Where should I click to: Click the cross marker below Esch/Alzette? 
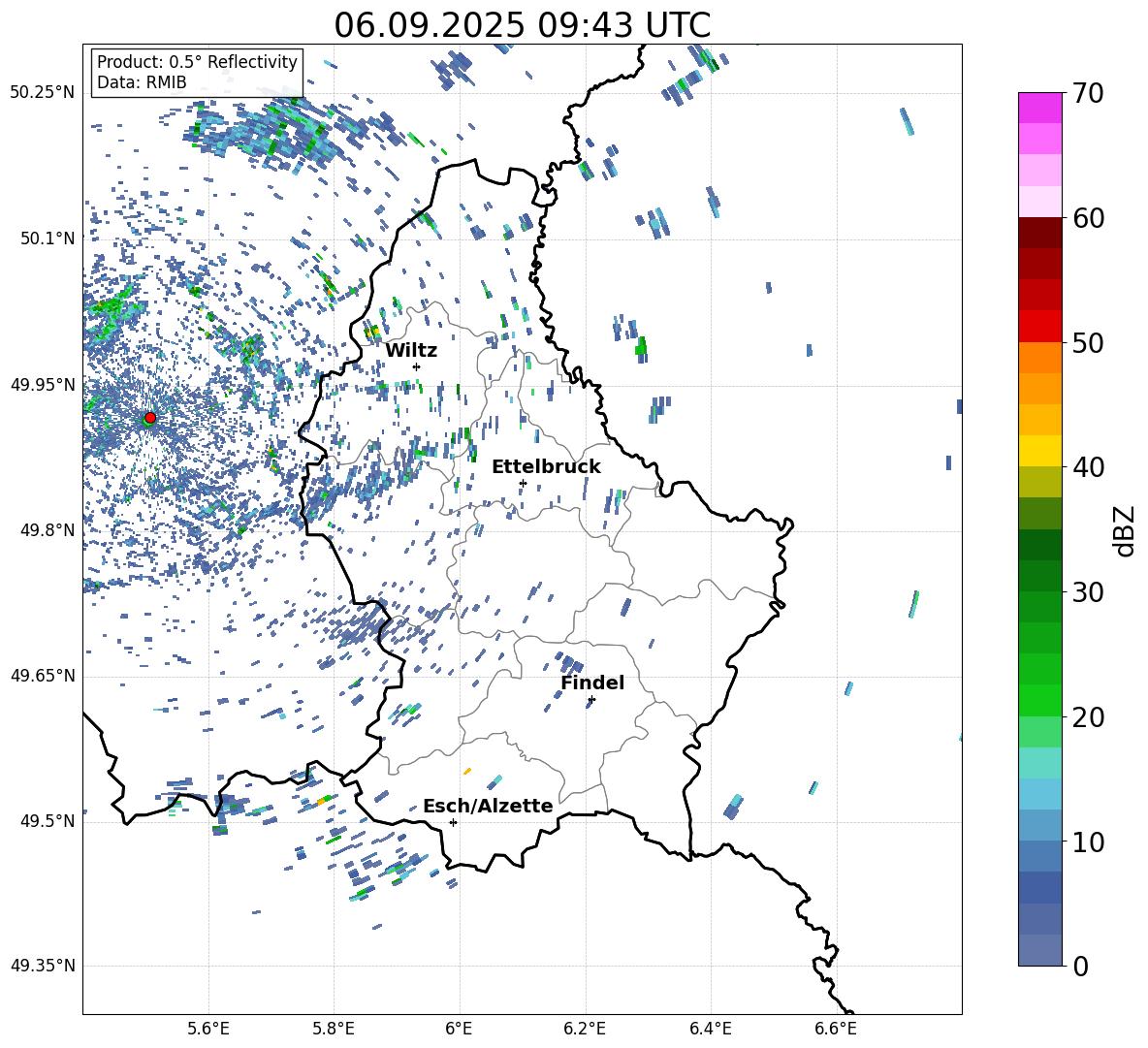coord(453,822)
